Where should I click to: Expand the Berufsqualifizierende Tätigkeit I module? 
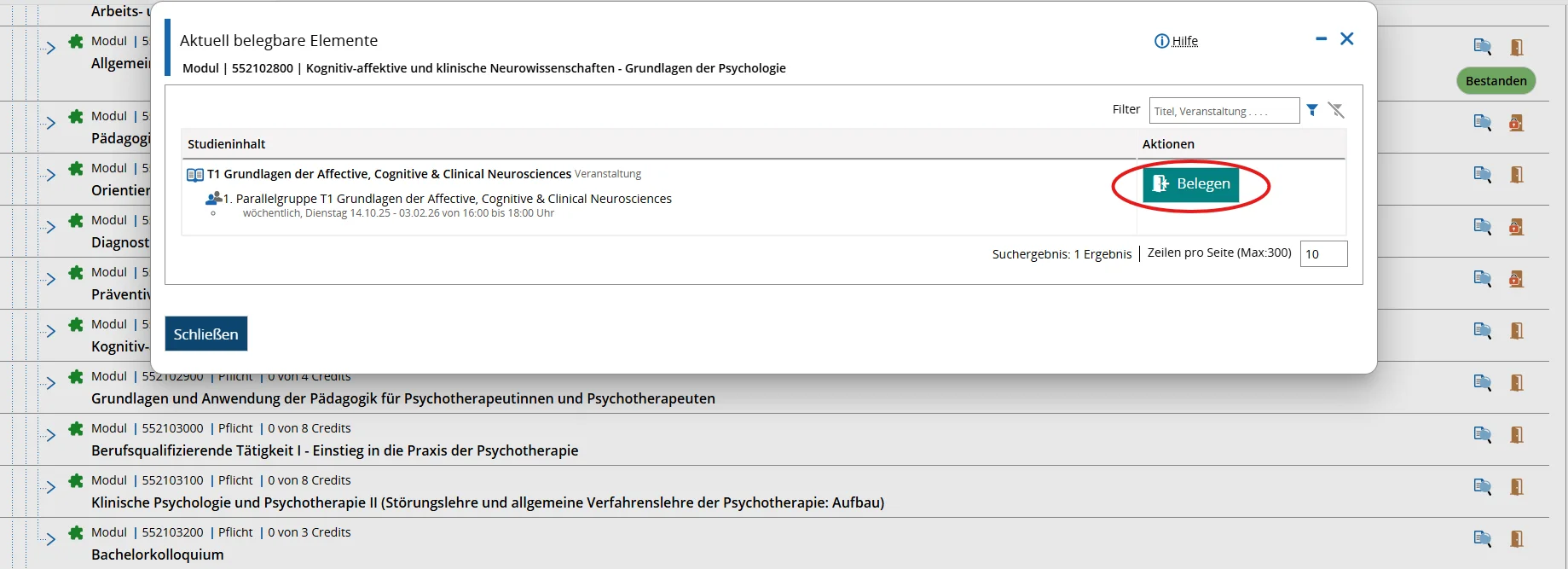click(x=51, y=435)
